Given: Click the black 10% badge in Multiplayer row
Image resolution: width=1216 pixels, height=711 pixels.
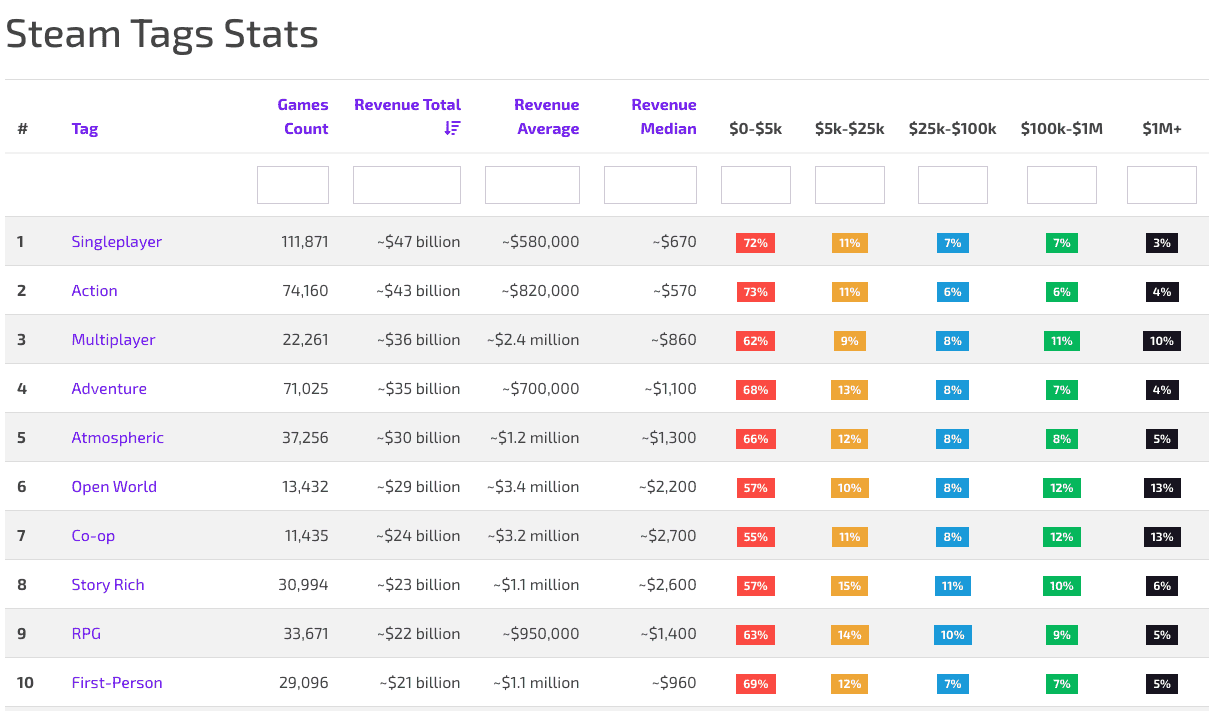Looking at the screenshot, I should pos(1162,341).
